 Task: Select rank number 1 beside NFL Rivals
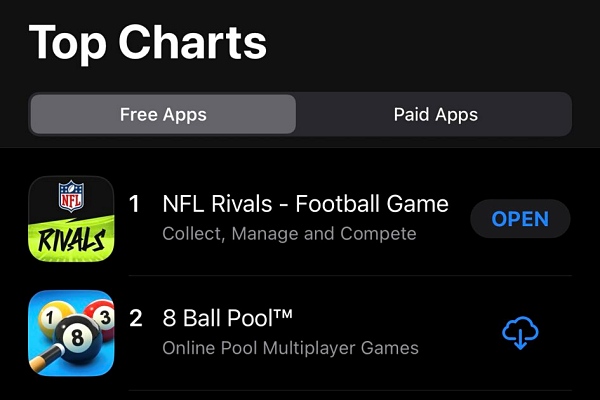click(x=135, y=204)
